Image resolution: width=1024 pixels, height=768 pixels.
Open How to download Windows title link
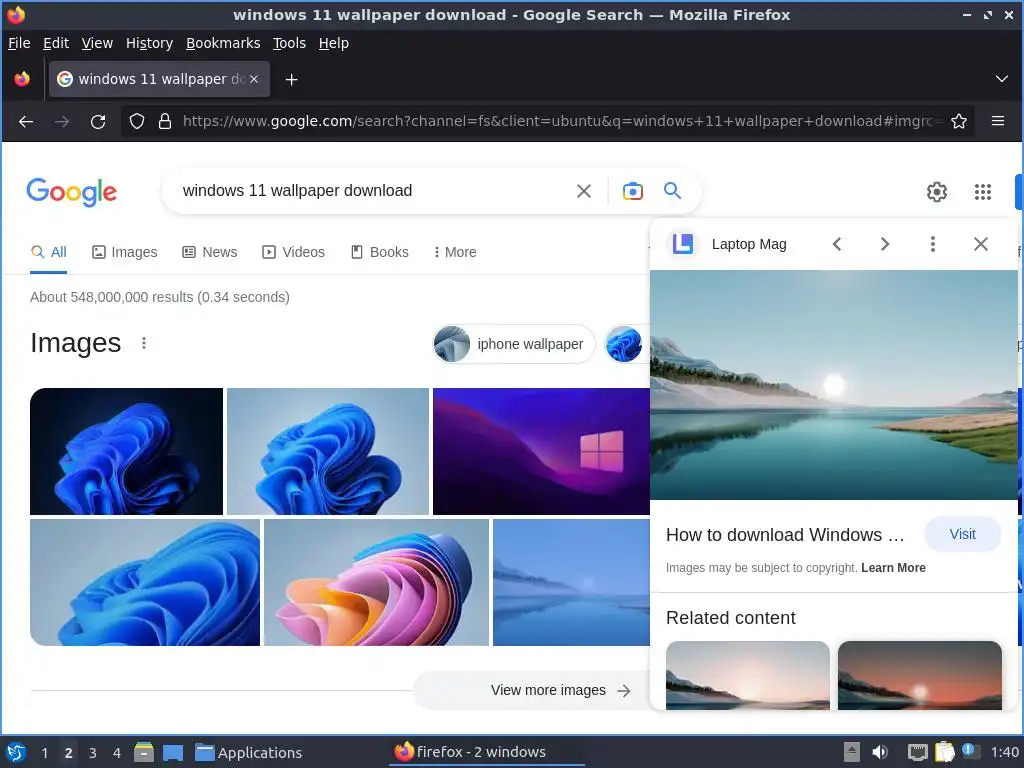point(785,535)
